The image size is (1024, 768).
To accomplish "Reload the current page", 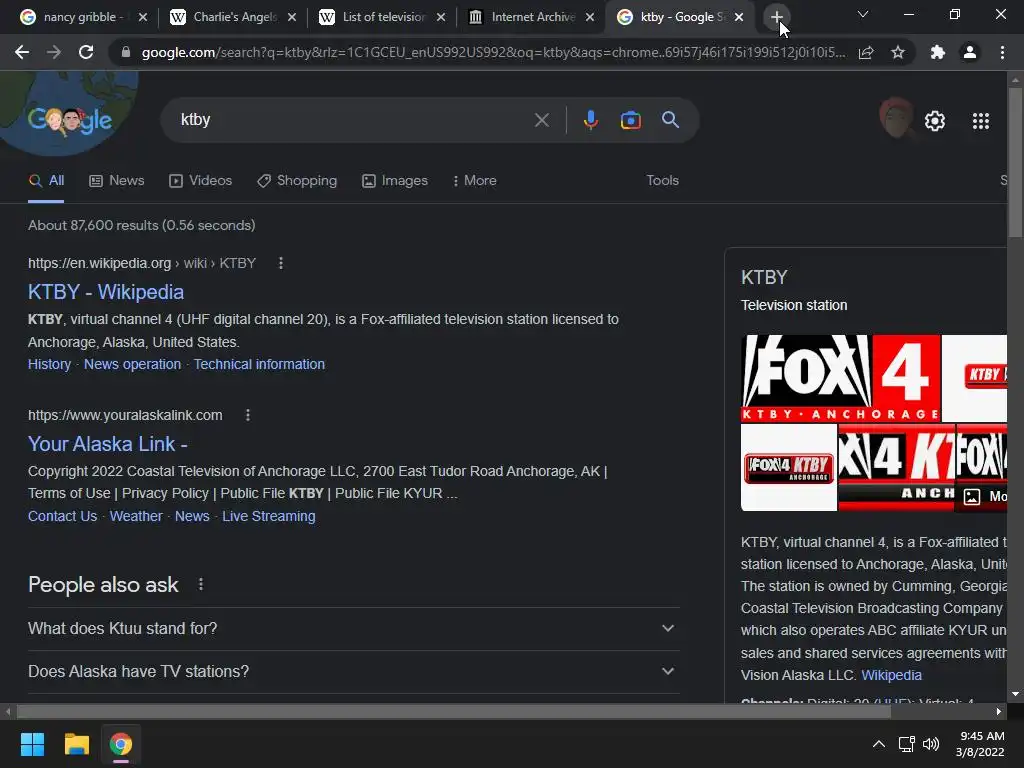I will click(x=86, y=52).
